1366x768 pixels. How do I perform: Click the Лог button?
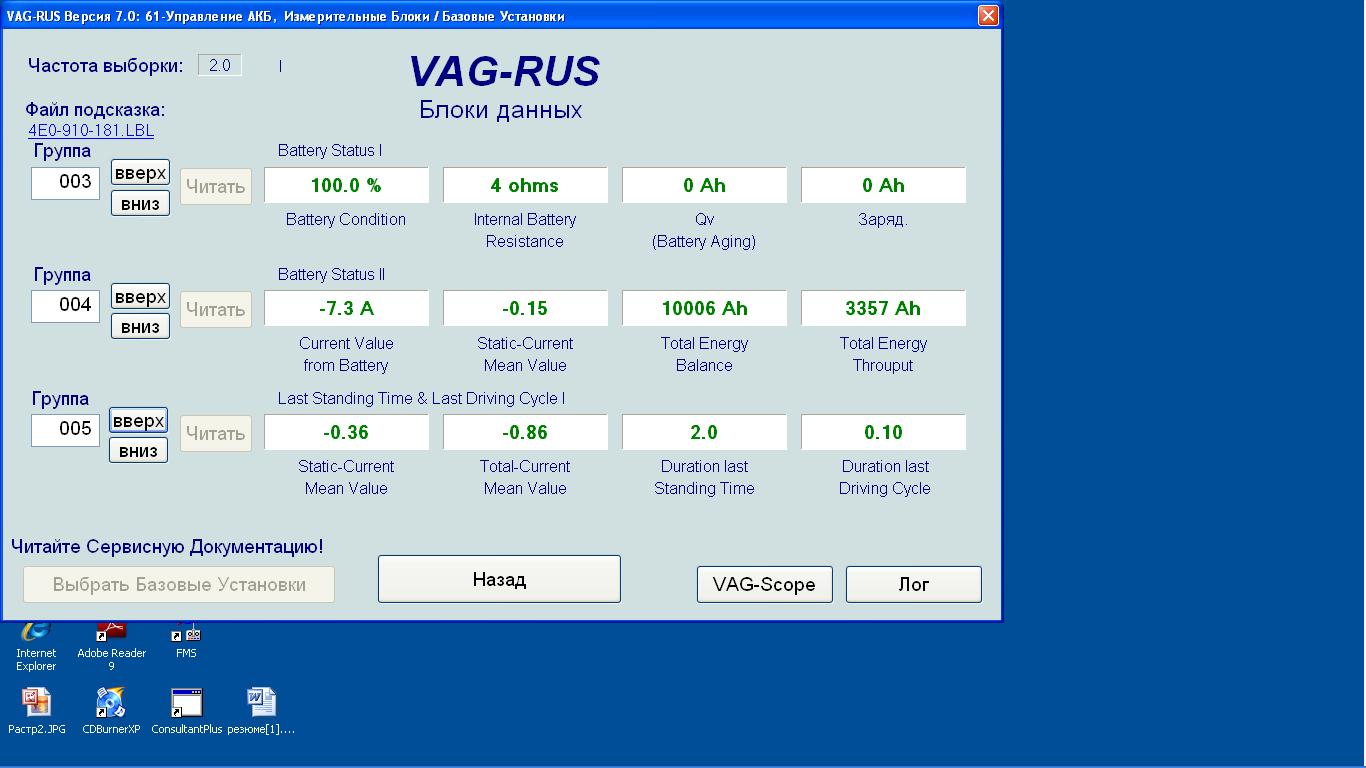pos(913,584)
